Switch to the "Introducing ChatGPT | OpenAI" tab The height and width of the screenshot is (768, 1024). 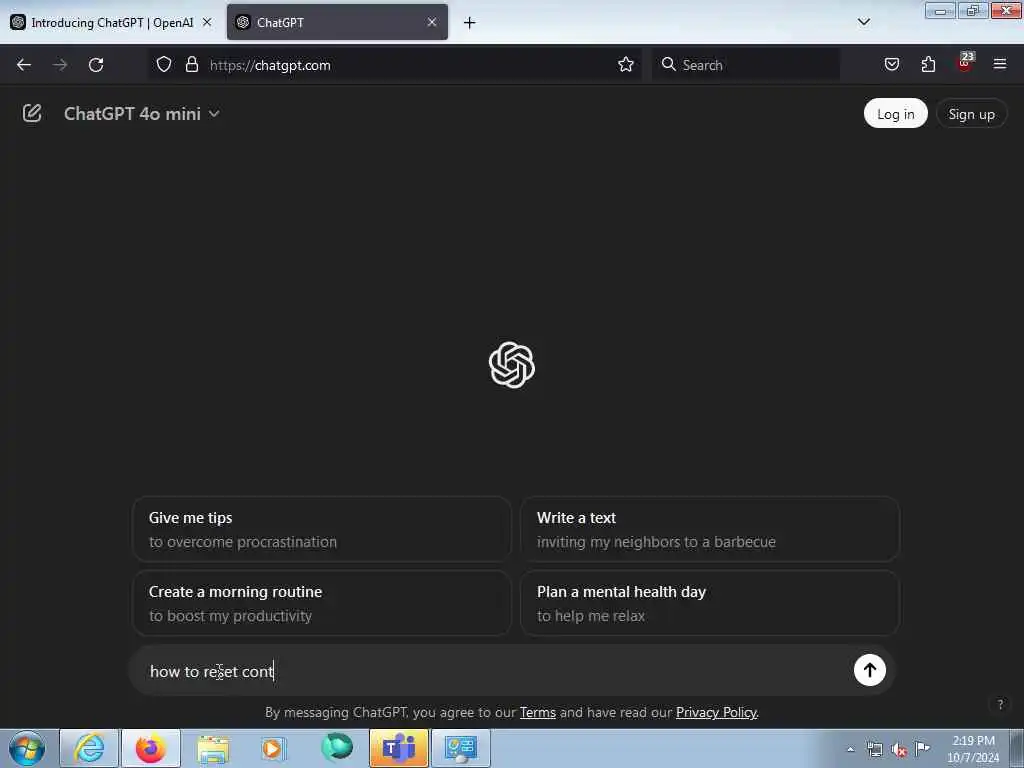(x=112, y=22)
